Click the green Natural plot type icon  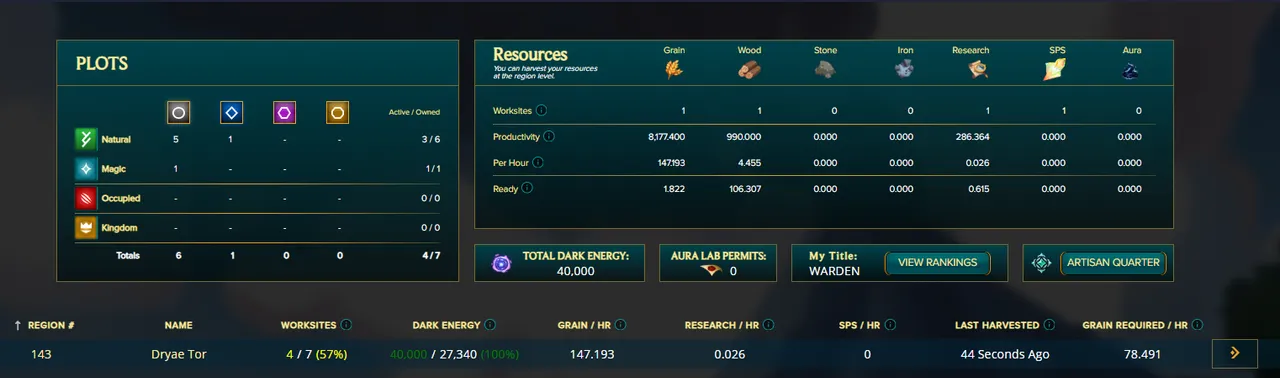(x=86, y=139)
